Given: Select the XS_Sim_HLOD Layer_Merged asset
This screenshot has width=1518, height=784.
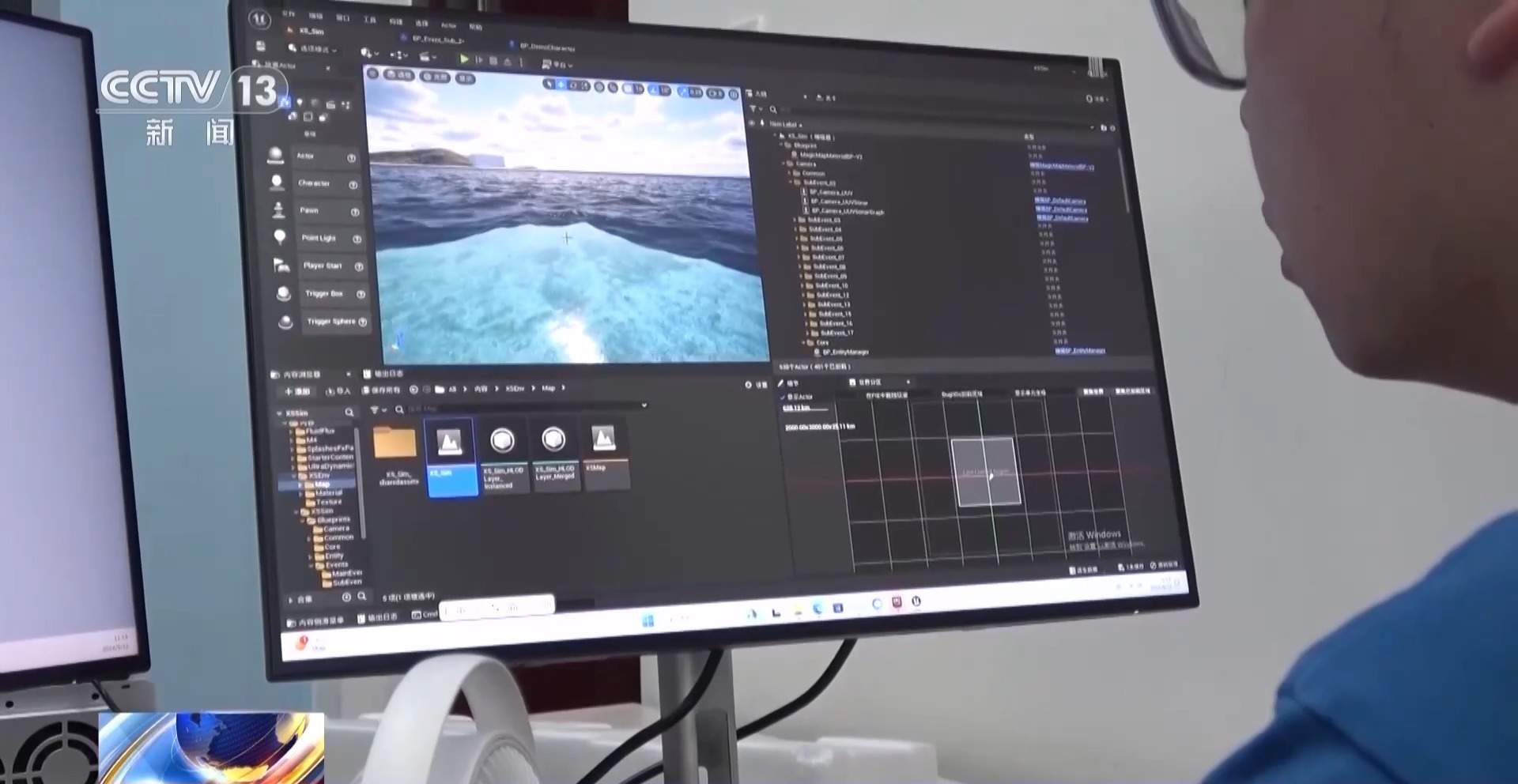Looking at the screenshot, I should click(555, 456).
